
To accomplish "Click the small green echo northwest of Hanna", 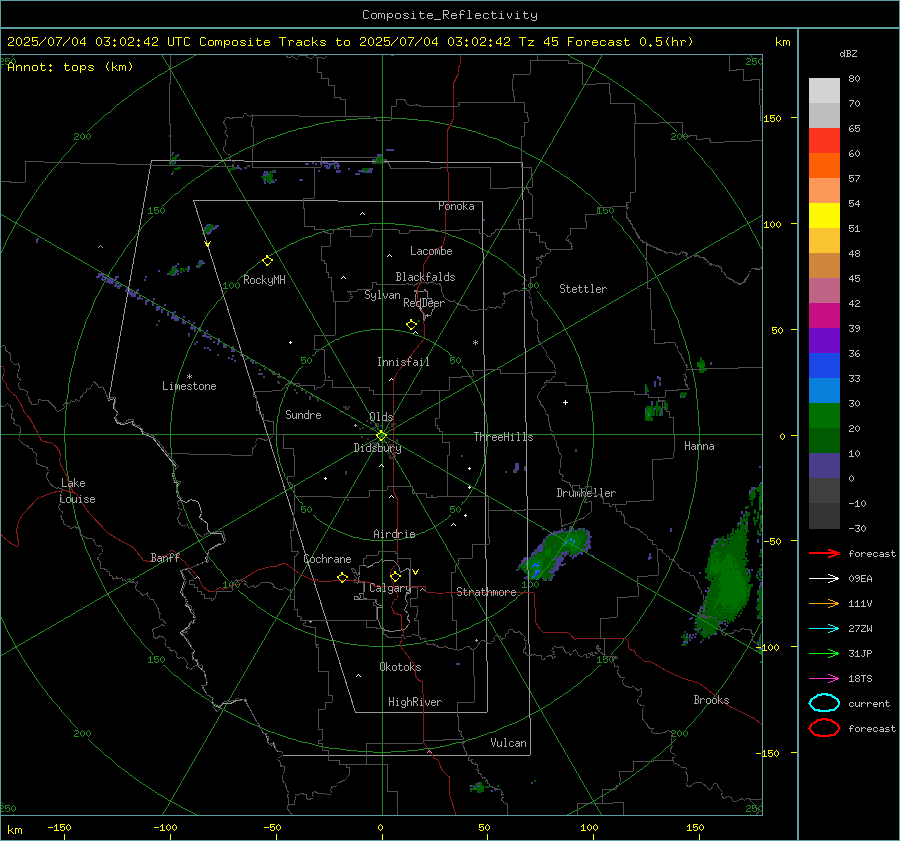I will click(701, 364).
